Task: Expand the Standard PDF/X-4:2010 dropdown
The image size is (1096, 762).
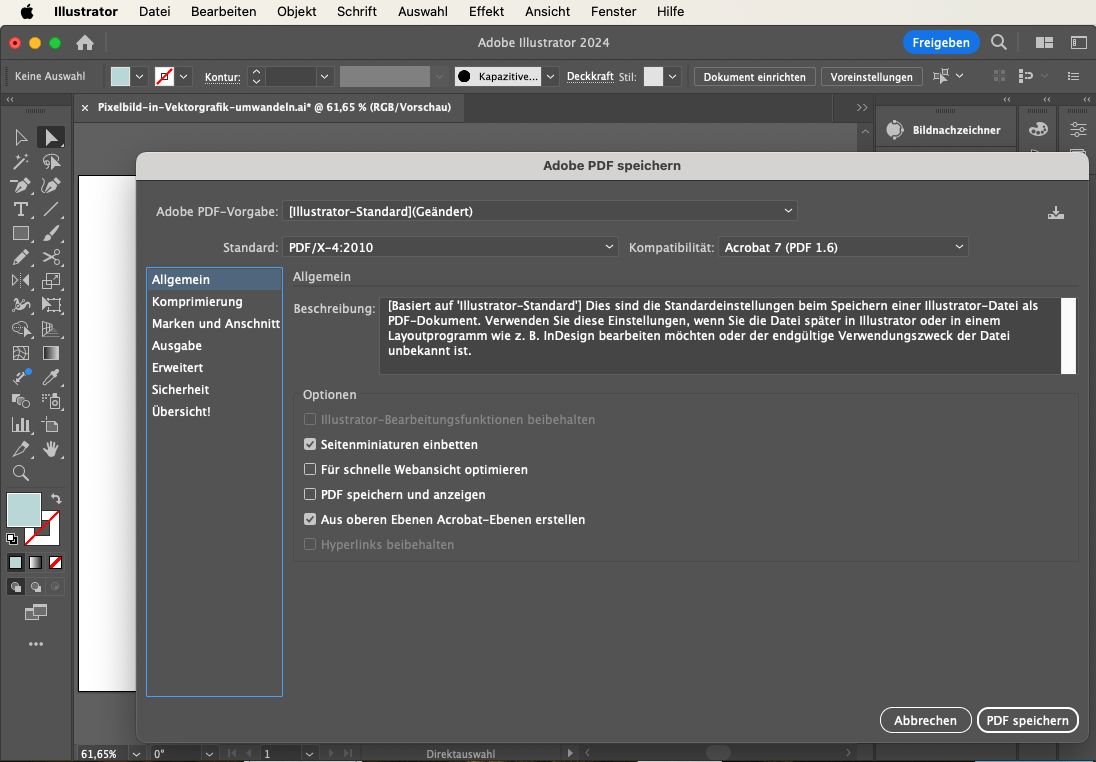Action: (x=450, y=247)
